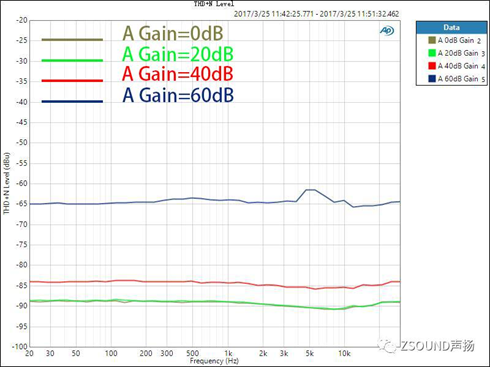Select the A 60dB Gain legend entry
The image size is (490, 367).
456,79
